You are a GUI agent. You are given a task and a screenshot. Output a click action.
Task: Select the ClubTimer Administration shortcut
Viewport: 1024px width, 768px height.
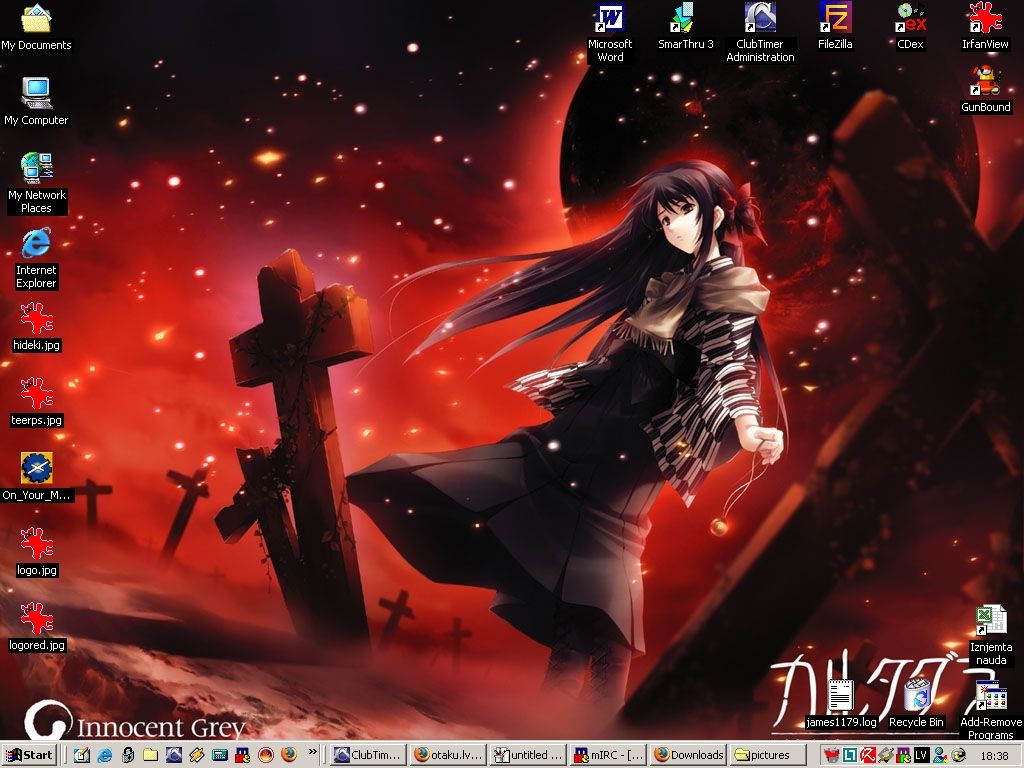[760, 33]
